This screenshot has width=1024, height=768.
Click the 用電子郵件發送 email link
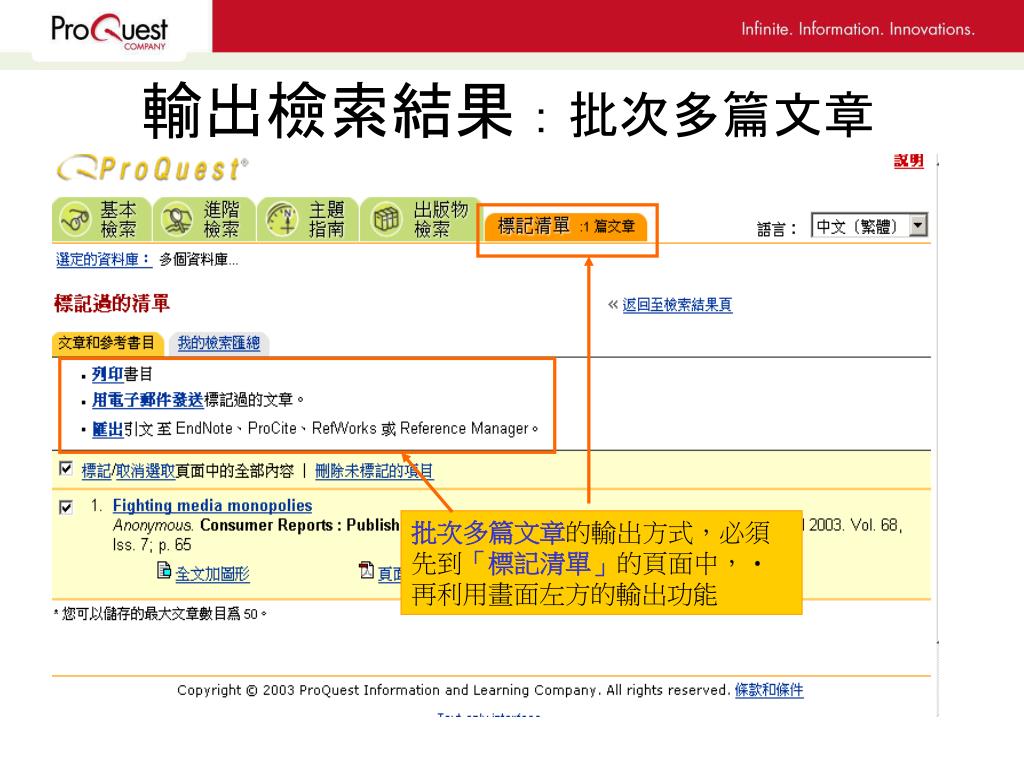[148, 400]
